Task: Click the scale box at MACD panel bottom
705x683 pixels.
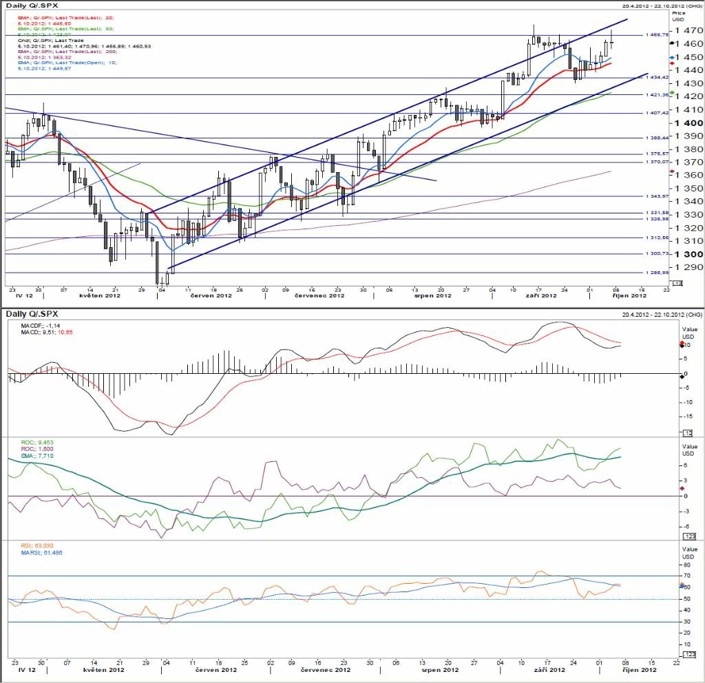Action: coord(688,433)
